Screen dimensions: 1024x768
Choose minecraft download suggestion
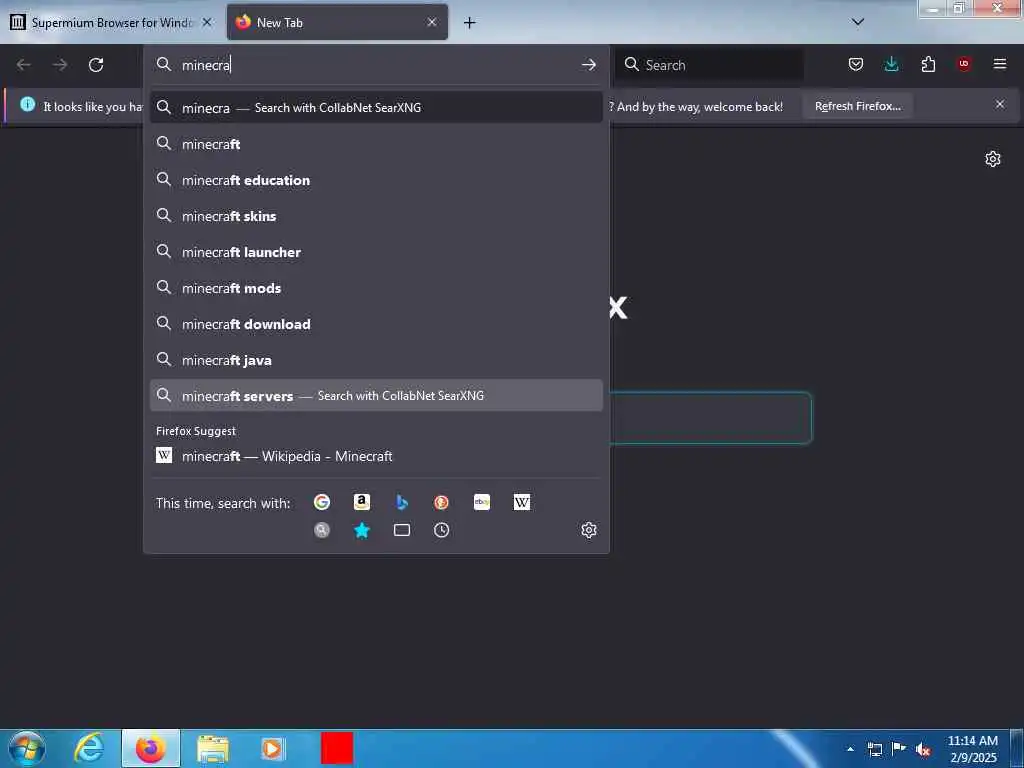click(376, 323)
